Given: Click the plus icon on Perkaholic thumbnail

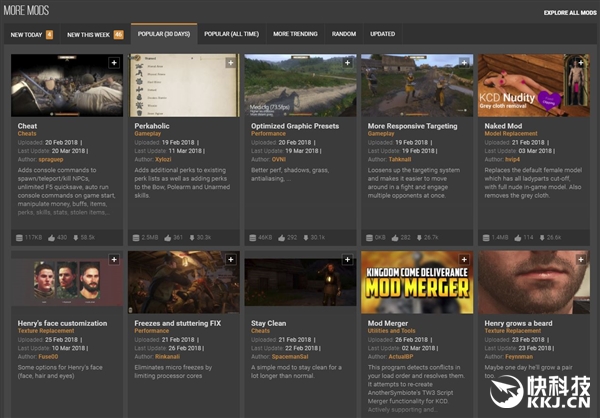Looking at the screenshot, I should (231, 63).
